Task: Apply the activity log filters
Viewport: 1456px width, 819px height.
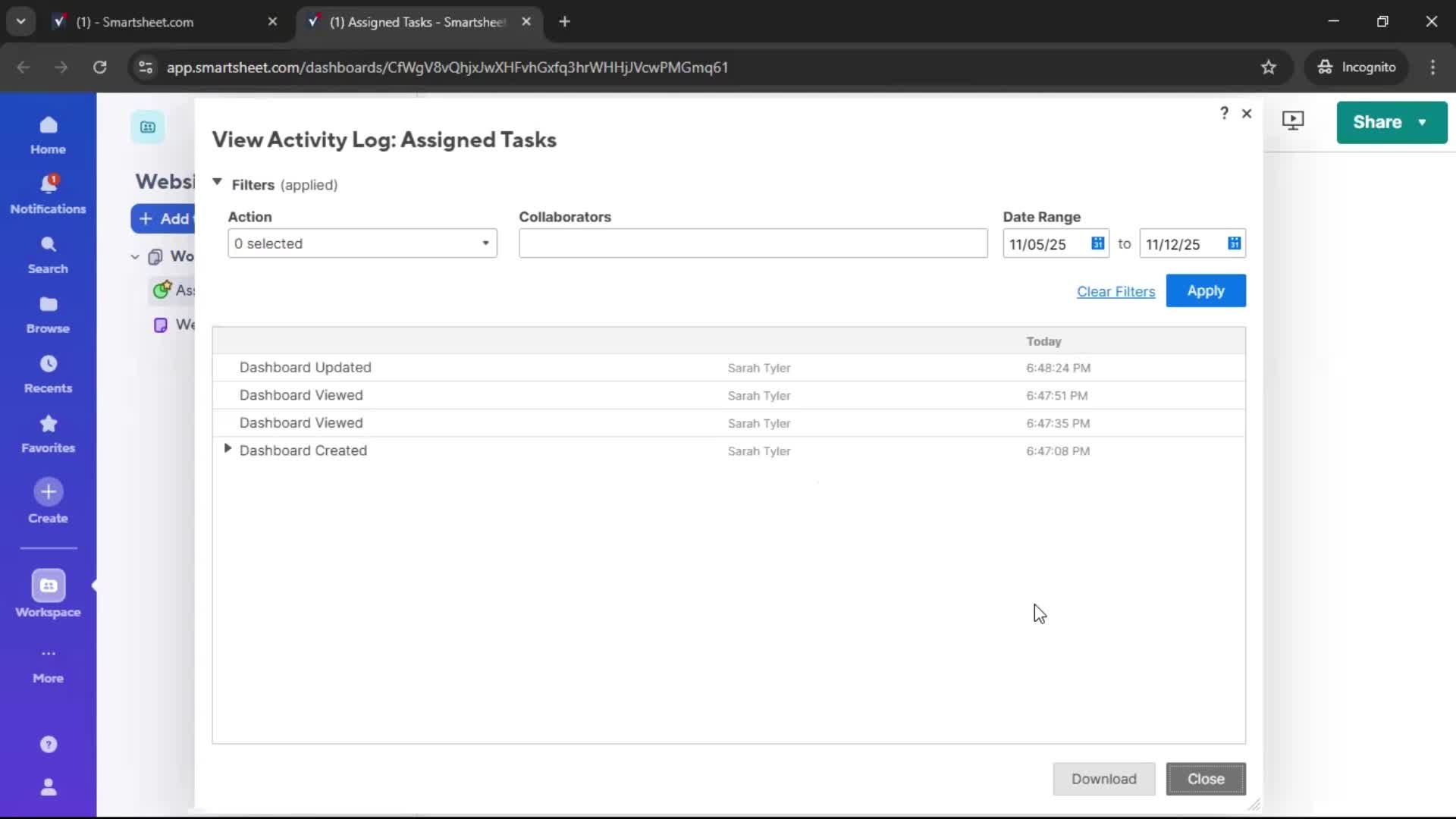Action: (1206, 290)
